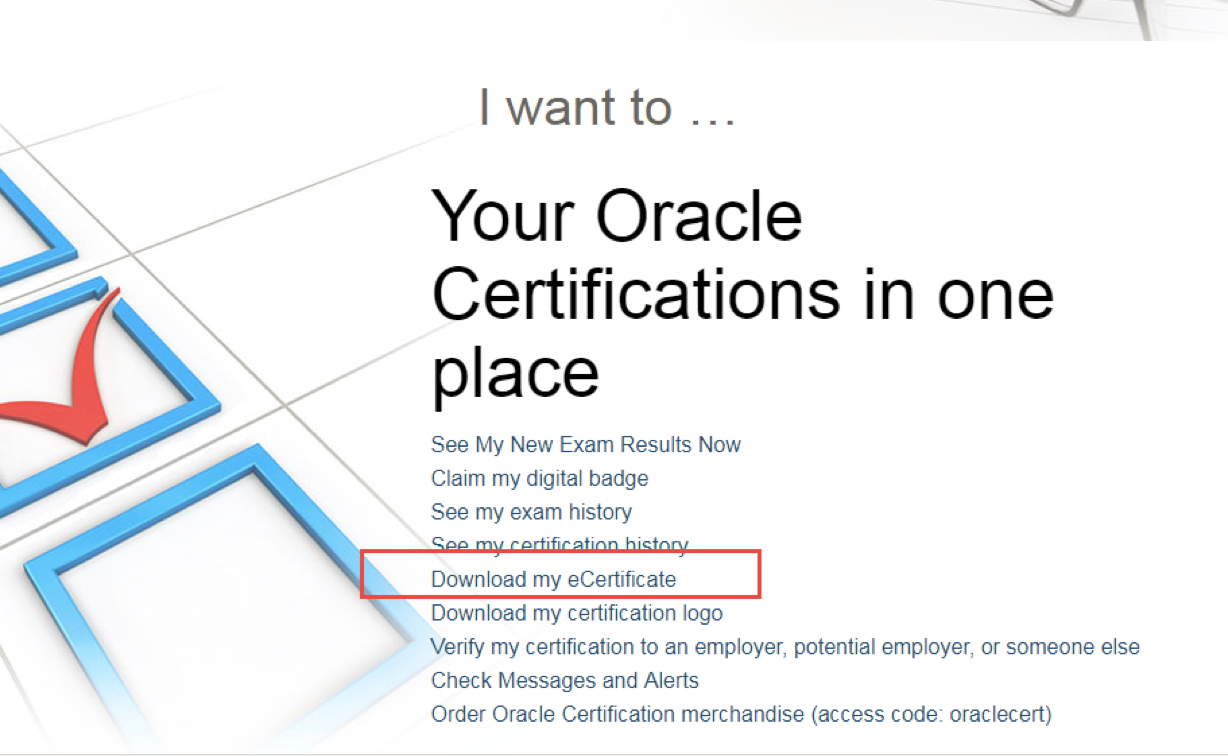Click Download my certification logo

(x=577, y=612)
